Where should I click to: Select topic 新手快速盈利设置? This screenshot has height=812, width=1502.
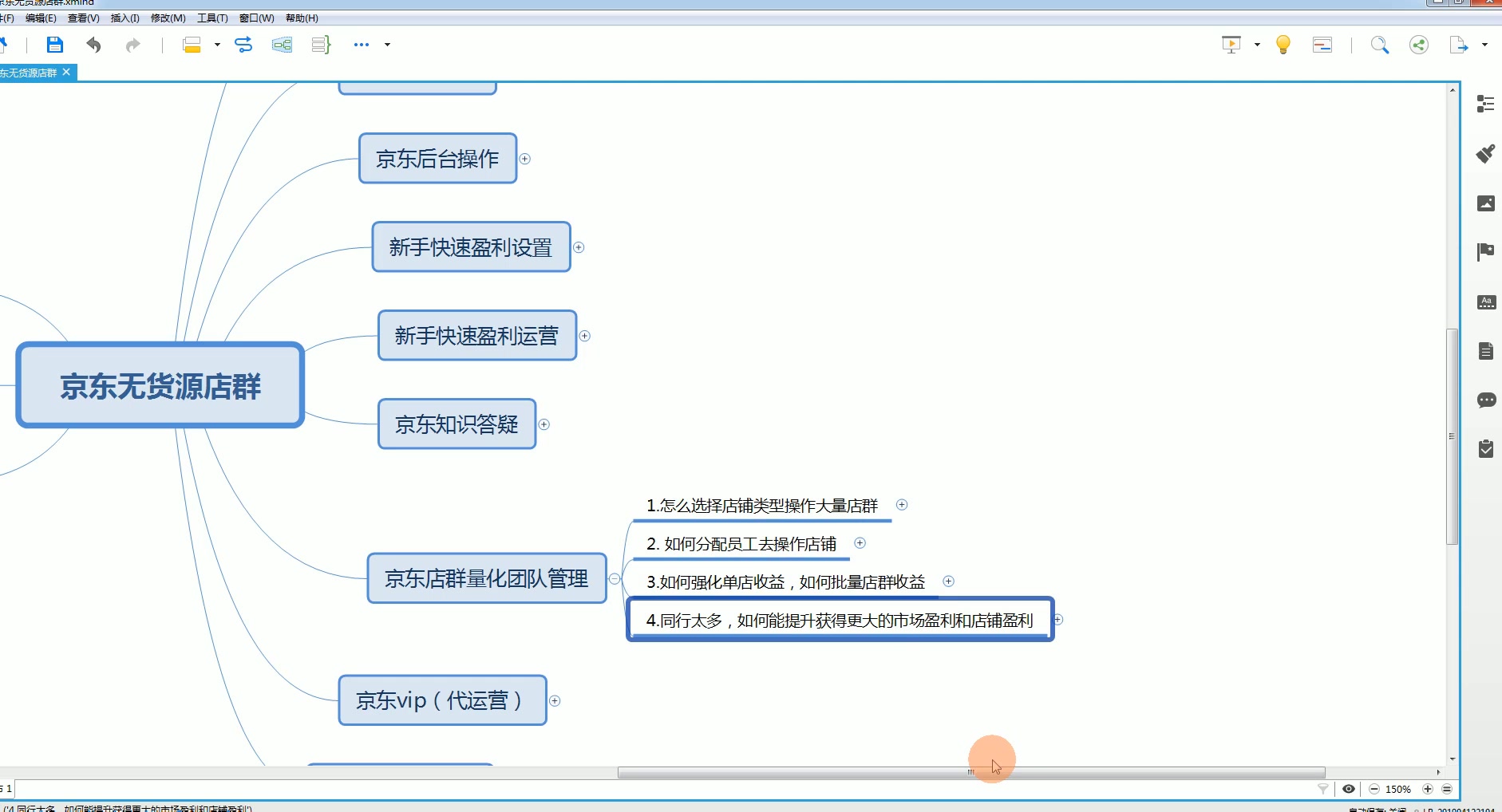(x=471, y=247)
